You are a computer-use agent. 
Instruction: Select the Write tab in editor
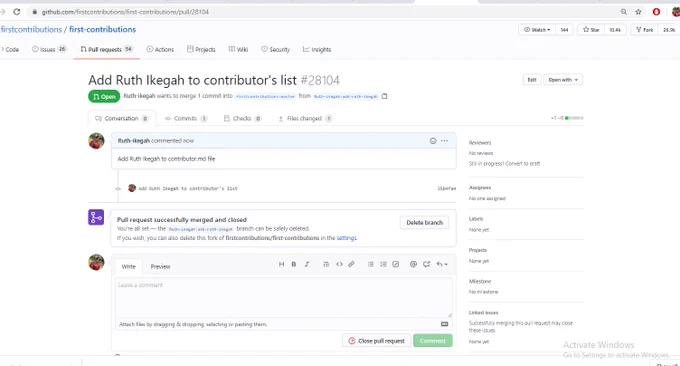coord(128,266)
